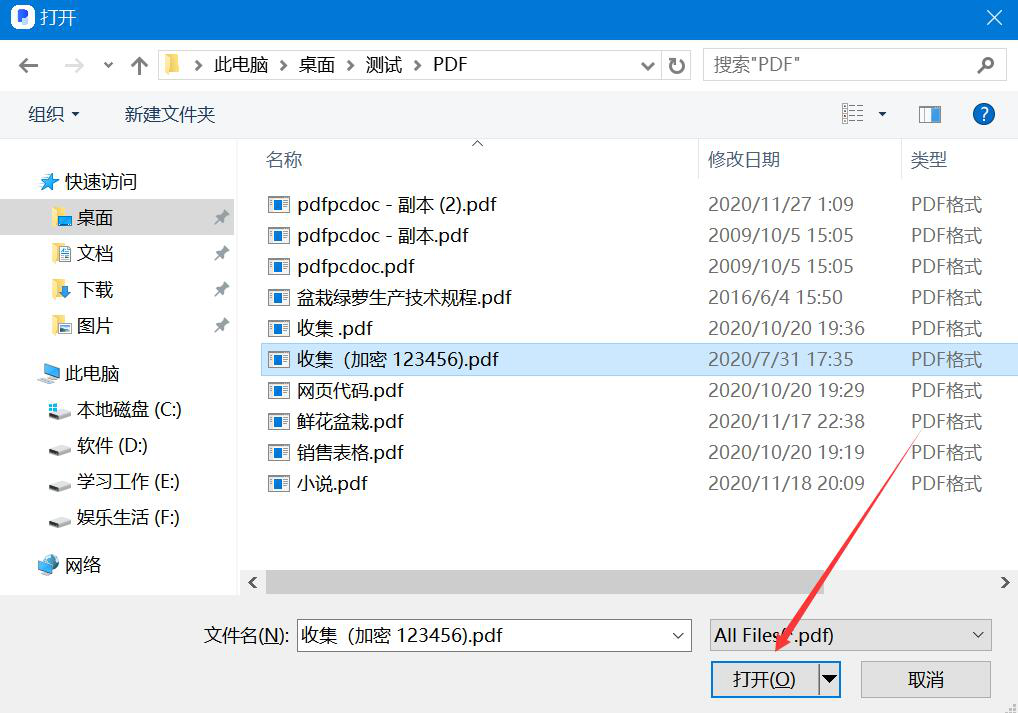Open 本地磁盘 (C:) drive
Image resolution: width=1018 pixels, height=713 pixels.
129,410
